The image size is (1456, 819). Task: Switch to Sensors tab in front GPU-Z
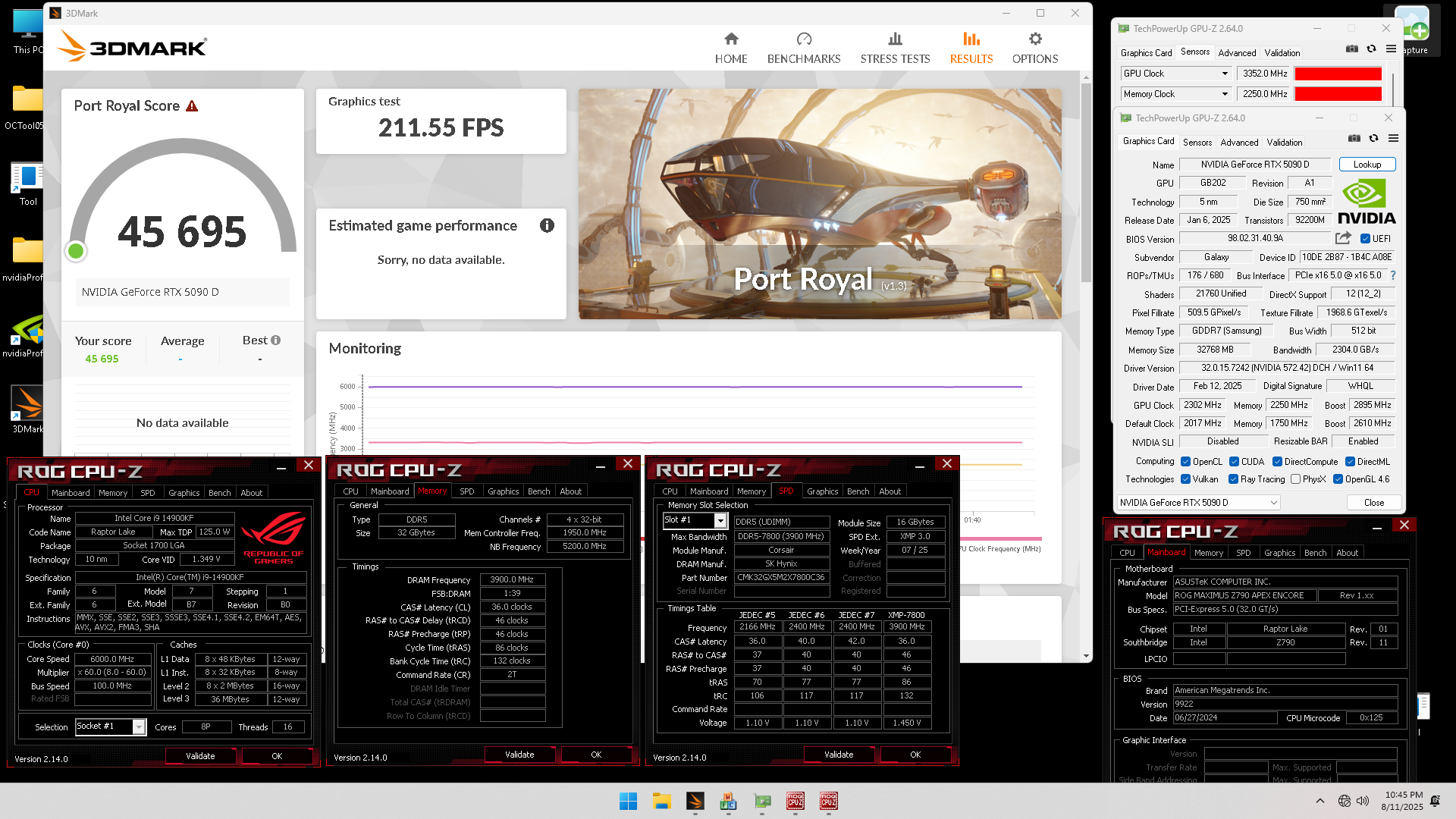[1197, 142]
